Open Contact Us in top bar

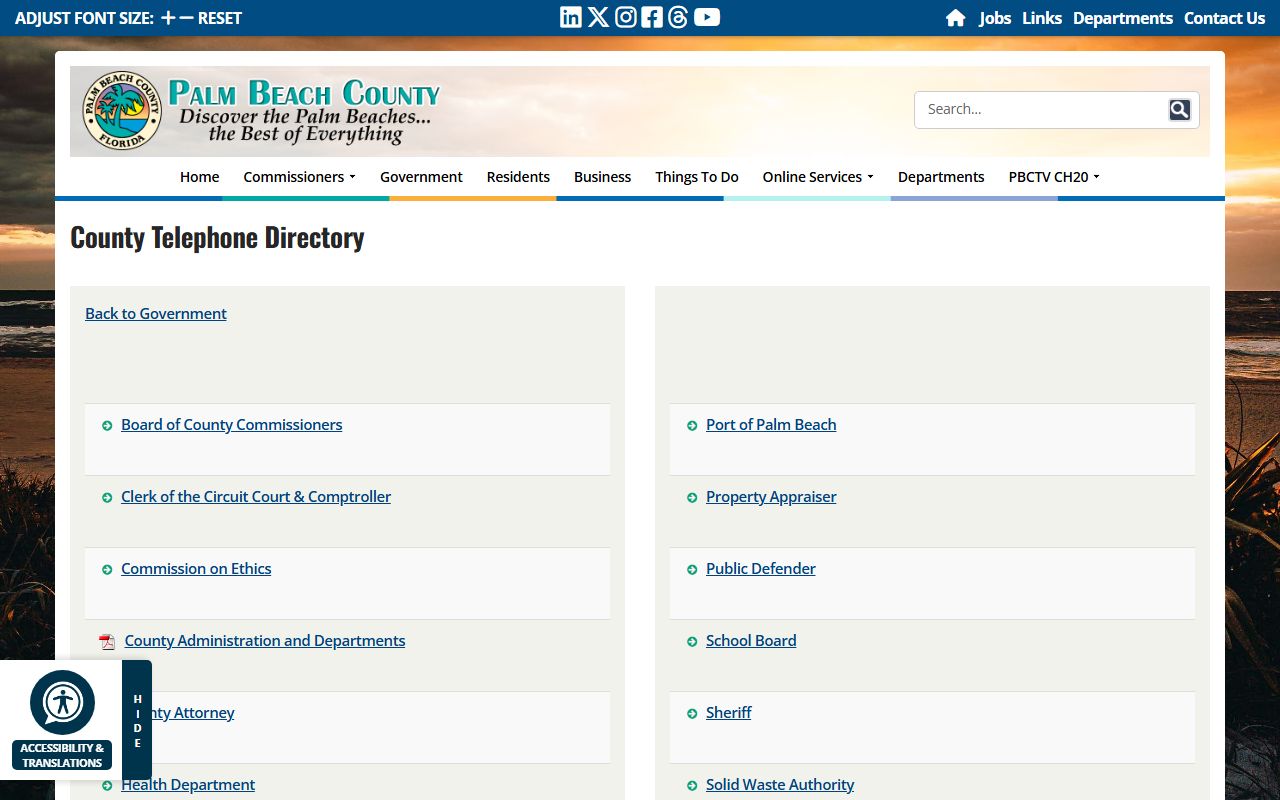[1224, 18]
